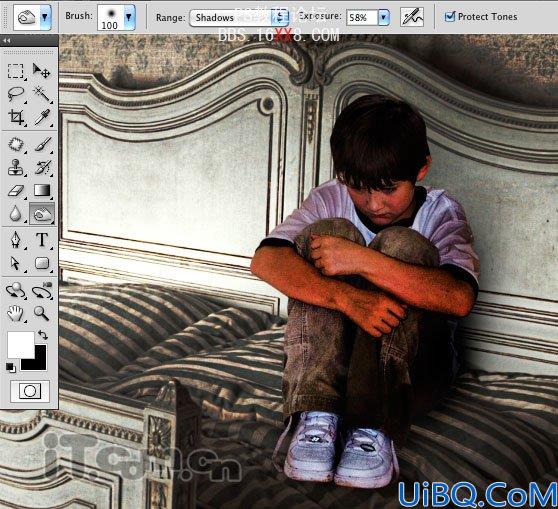Open the Burn tool preset picker
The height and width of the screenshot is (509, 558).
coord(32,17)
